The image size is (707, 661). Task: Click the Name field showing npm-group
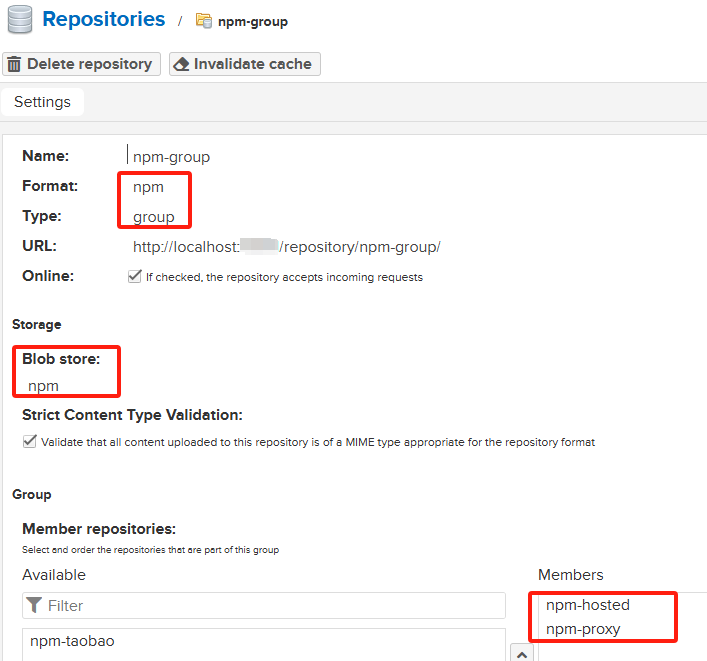click(171, 157)
